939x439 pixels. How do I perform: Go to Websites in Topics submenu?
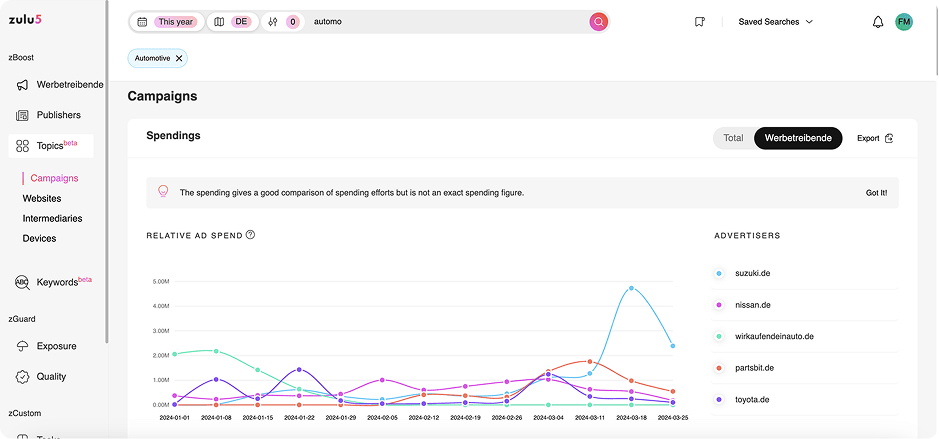pyautogui.click(x=42, y=198)
